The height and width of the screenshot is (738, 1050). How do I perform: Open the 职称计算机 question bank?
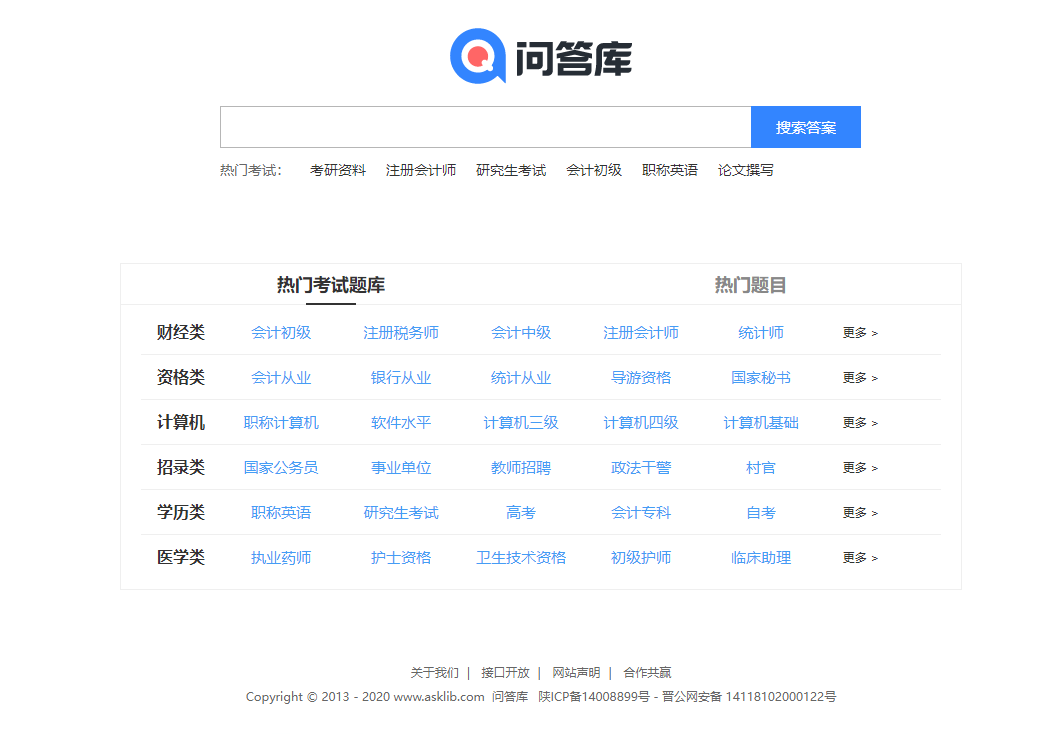point(281,423)
